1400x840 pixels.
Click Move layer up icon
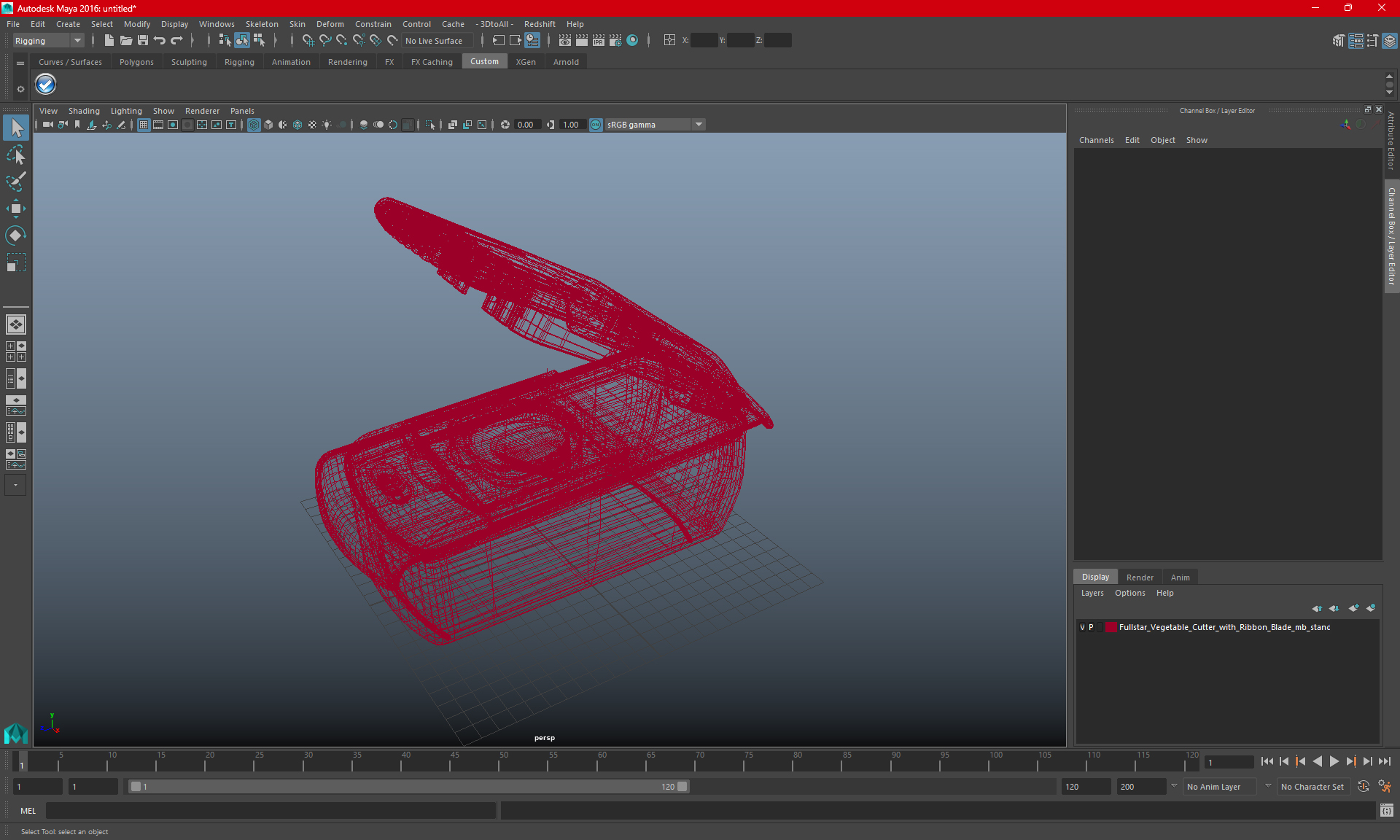point(1317,608)
